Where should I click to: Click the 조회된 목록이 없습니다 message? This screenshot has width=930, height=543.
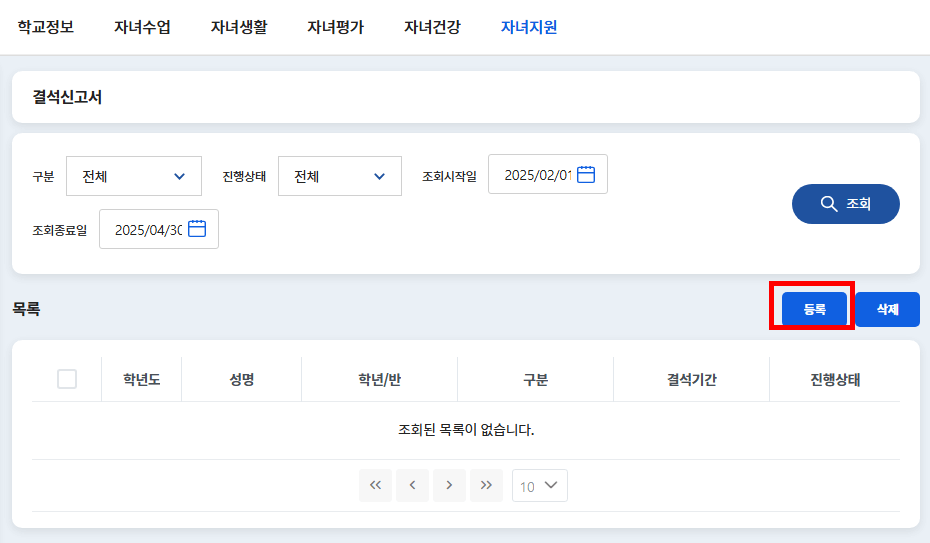466,430
